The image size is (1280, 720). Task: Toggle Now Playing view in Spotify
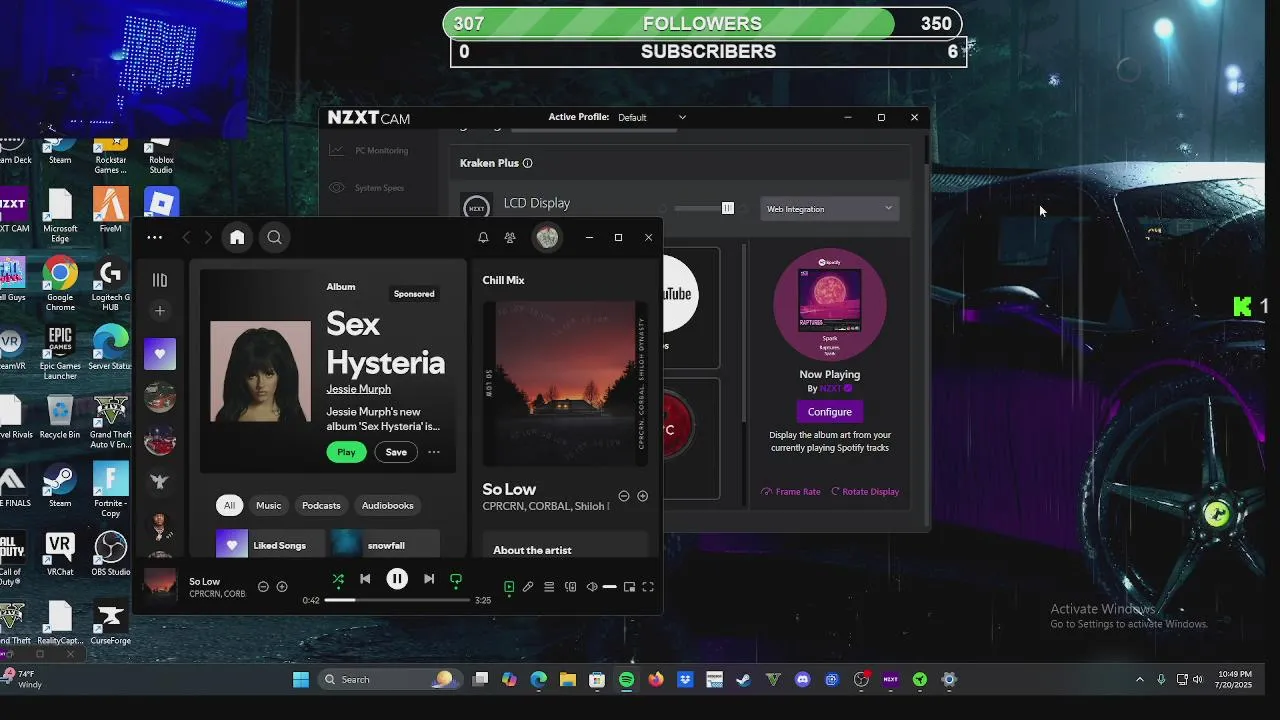pos(509,587)
